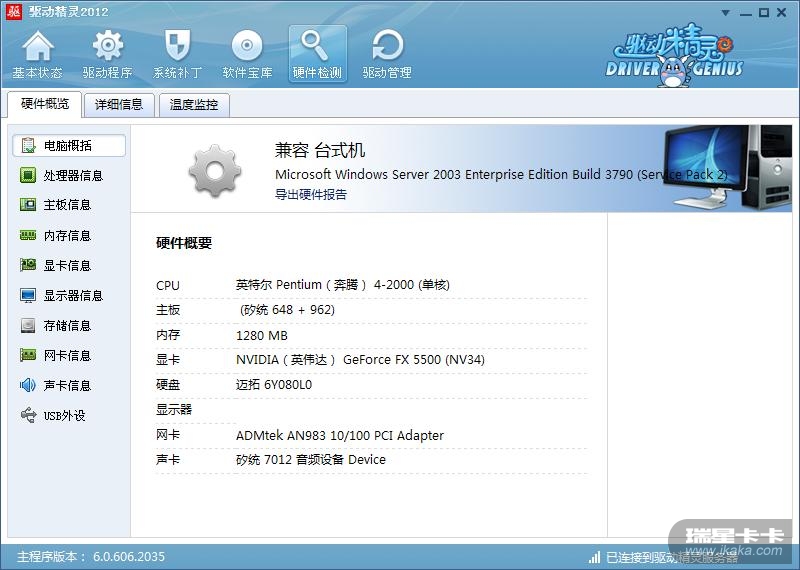Click network value ADMtek AN983 10/100 PCI Adapter
The image size is (800, 570).
click(x=340, y=435)
